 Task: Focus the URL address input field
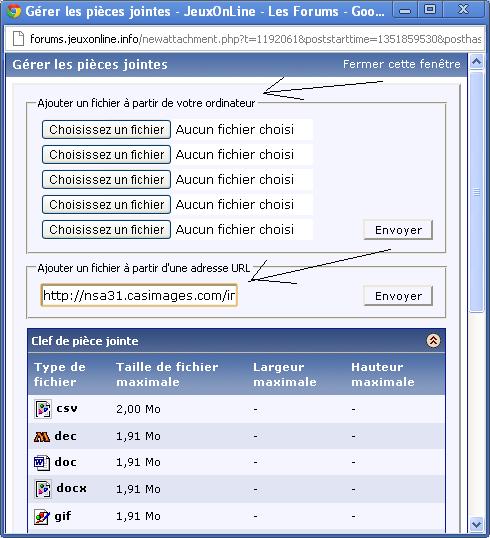139,295
